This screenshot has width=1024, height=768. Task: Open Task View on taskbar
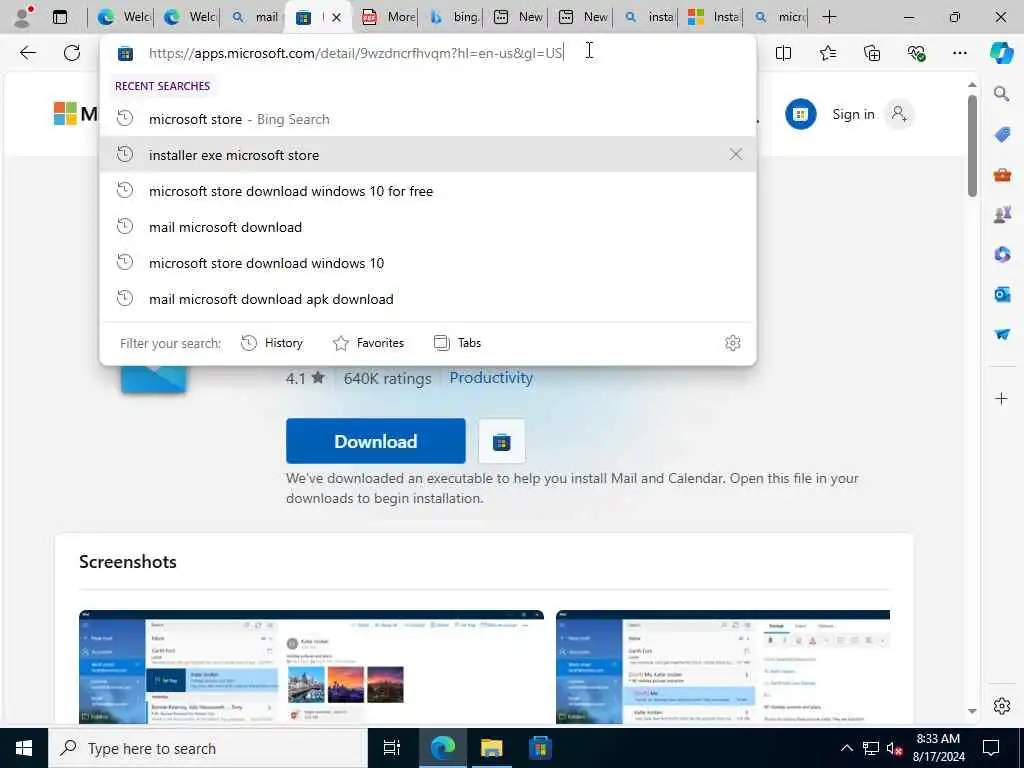(392, 748)
